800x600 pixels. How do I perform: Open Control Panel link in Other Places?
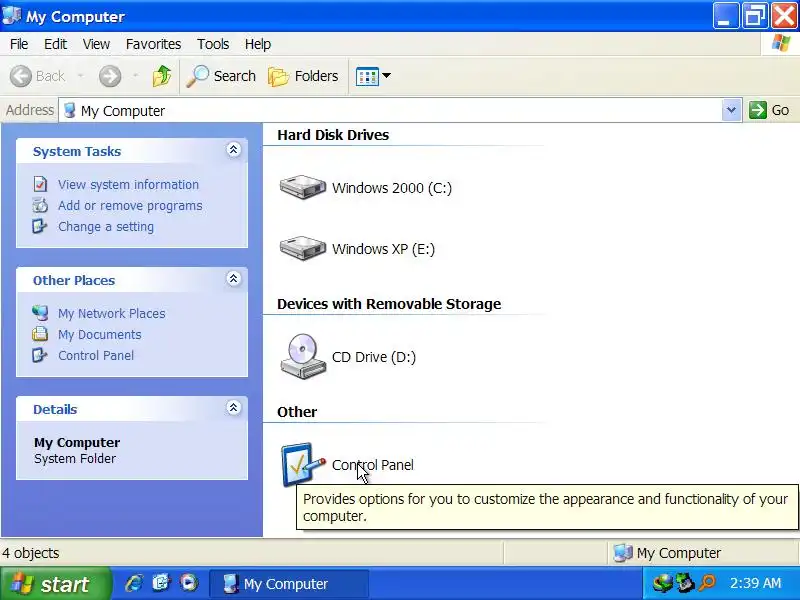96,356
